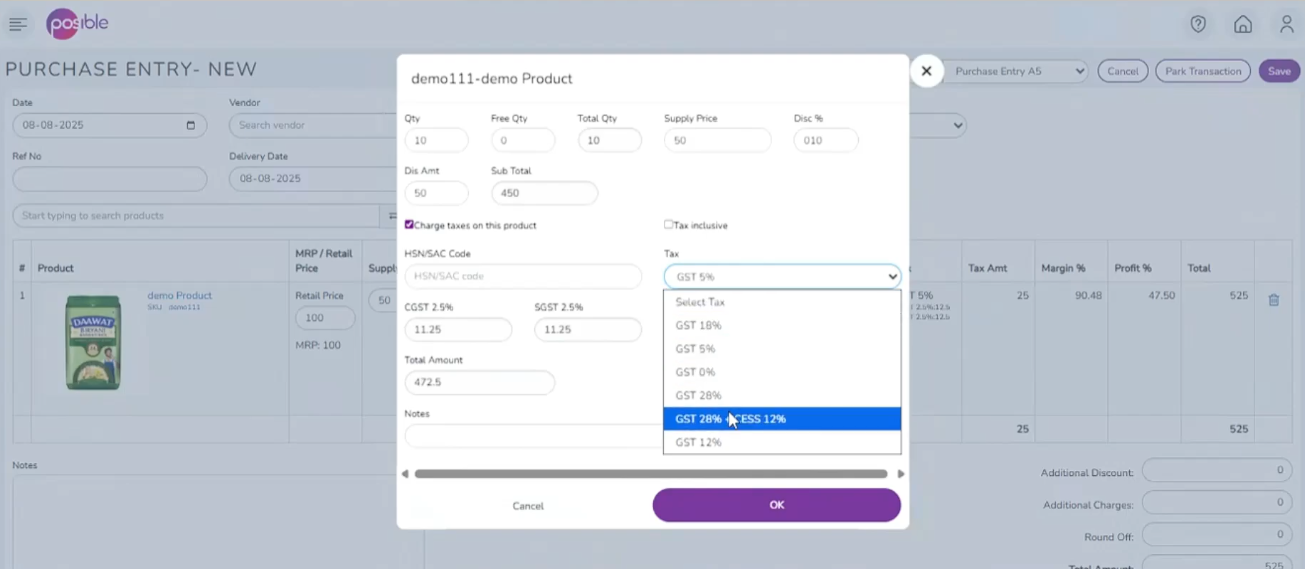
Task: Focus the CGST 2.5% amount field
Action: click(x=458, y=330)
